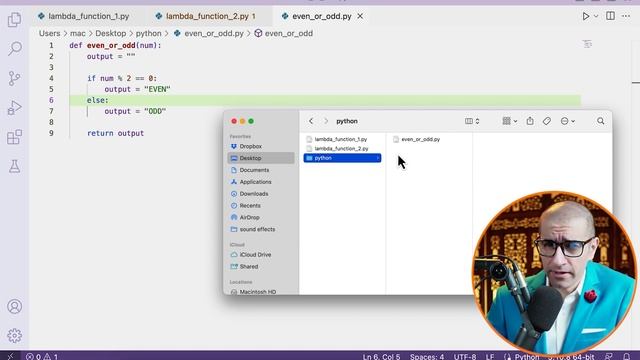Click the Ln 6, Col 5 status item

(x=381, y=356)
